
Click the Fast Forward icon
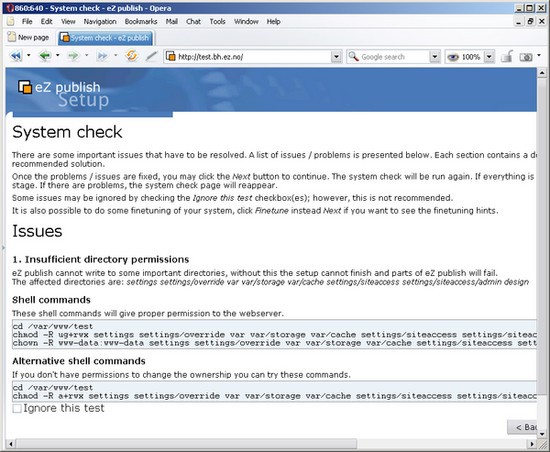[102, 56]
